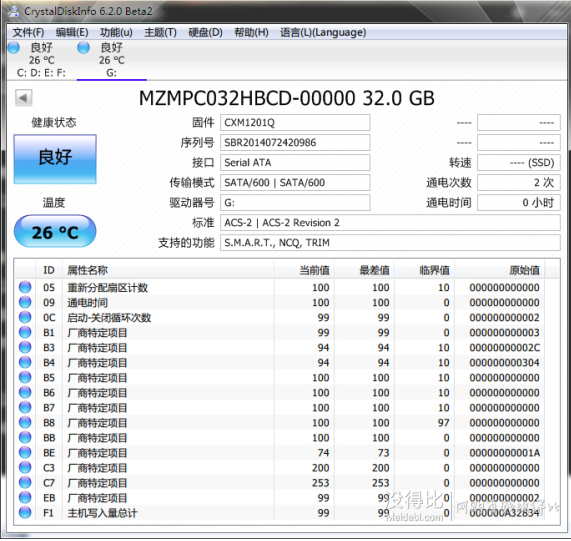The height and width of the screenshot is (541, 571).
Task: Click raw value 000000000304
Action: [x=504, y=363]
